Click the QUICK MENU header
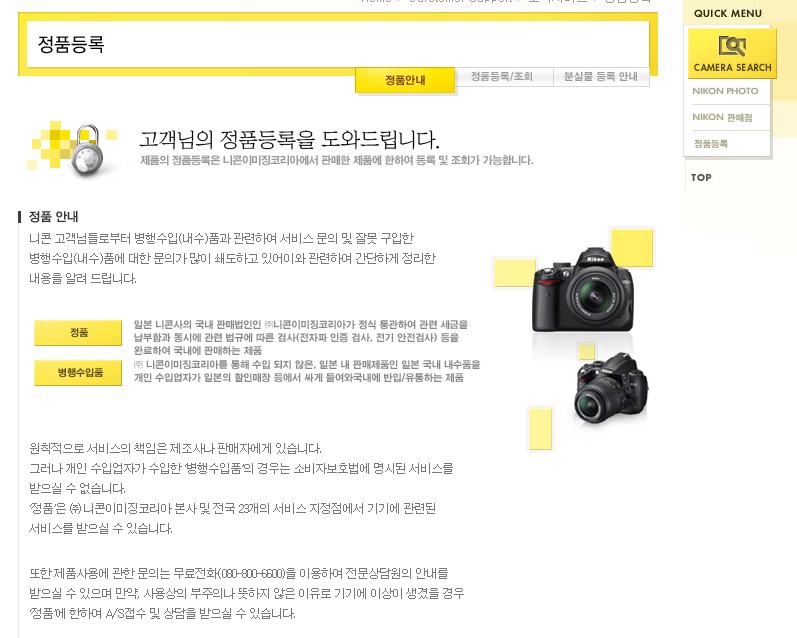This screenshot has height=638, width=797. pos(728,14)
